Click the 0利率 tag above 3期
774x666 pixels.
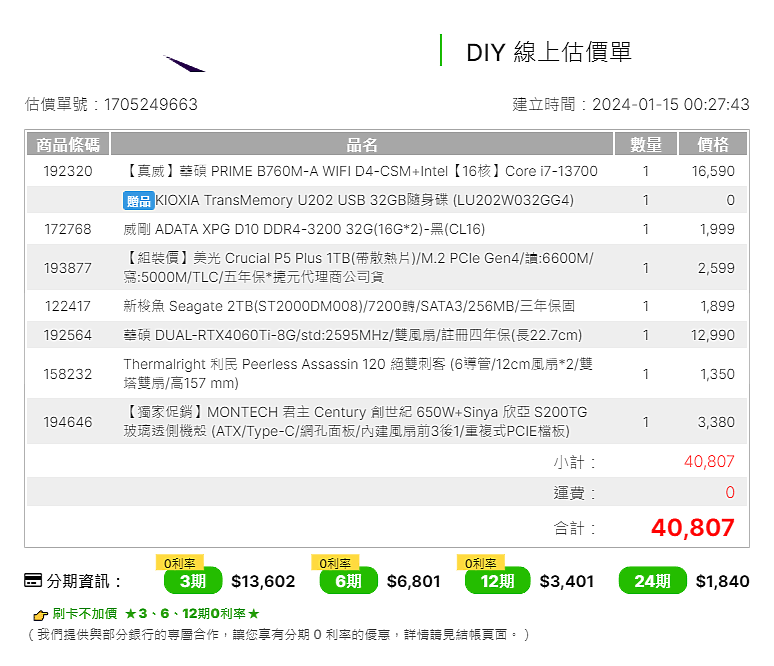[180, 563]
